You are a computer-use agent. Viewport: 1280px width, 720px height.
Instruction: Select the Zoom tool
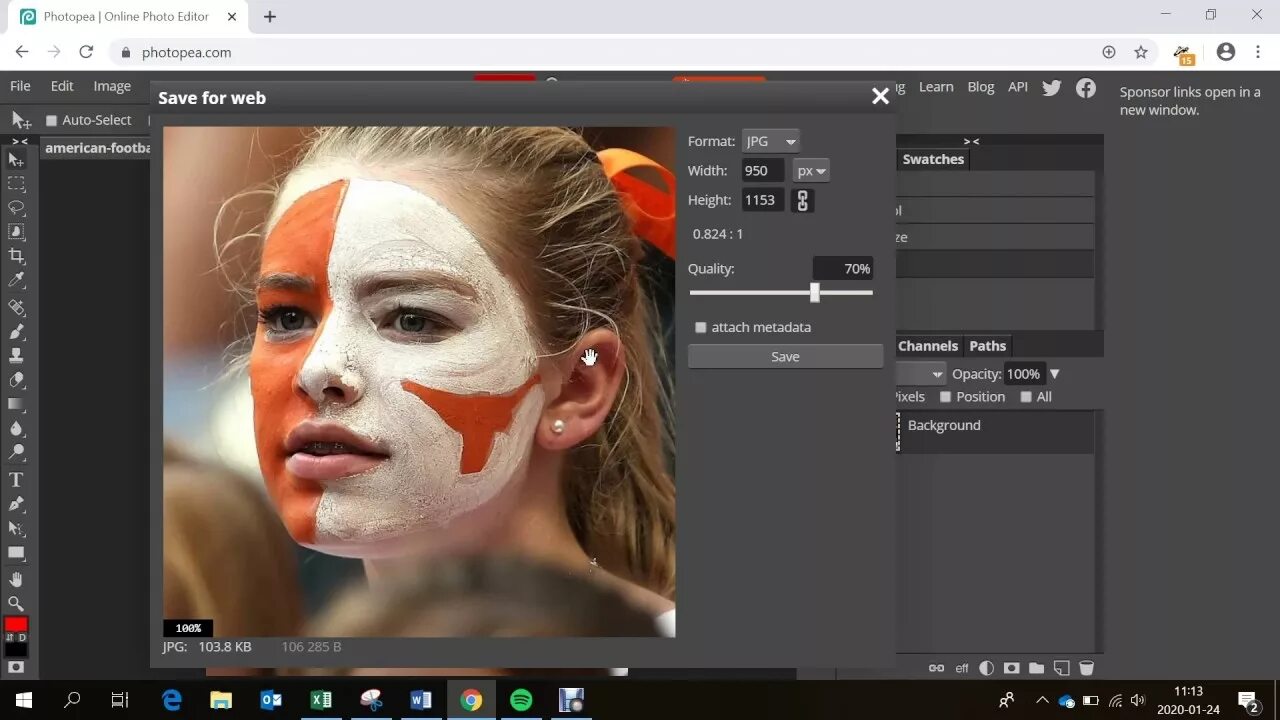(15, 603)
